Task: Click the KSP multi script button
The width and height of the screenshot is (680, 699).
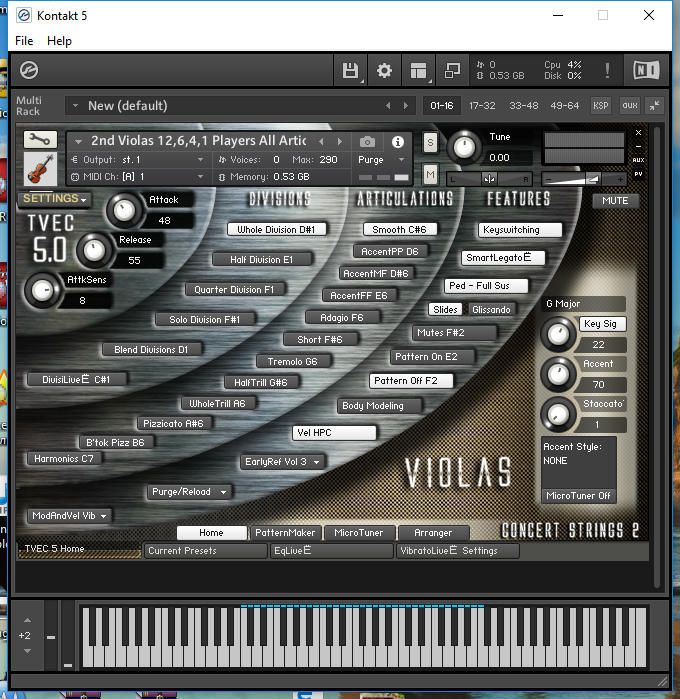Action: pos(600,106)
